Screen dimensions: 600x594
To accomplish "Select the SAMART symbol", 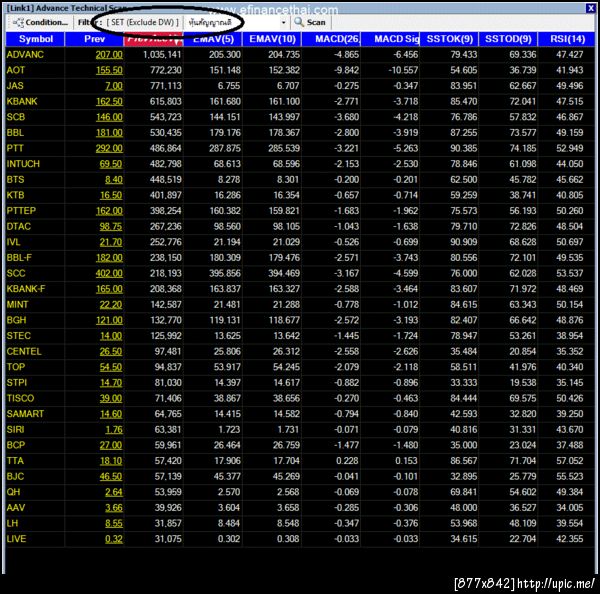I will 25,414.
